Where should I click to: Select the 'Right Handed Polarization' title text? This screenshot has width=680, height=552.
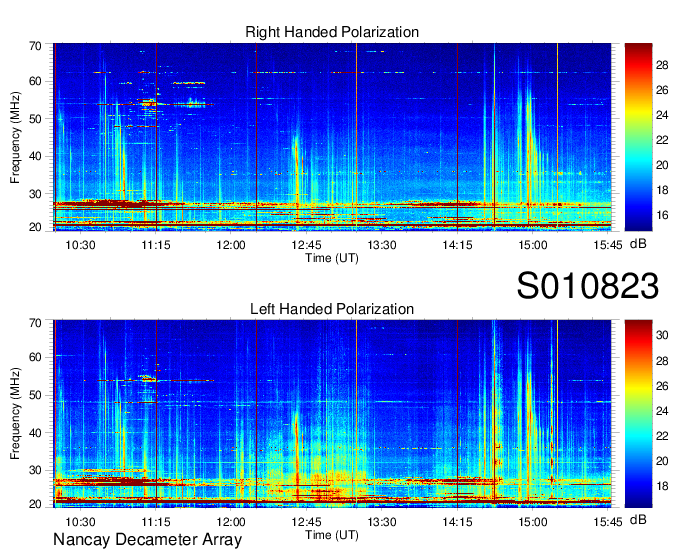pyautogui.click(x=332, y=32)
